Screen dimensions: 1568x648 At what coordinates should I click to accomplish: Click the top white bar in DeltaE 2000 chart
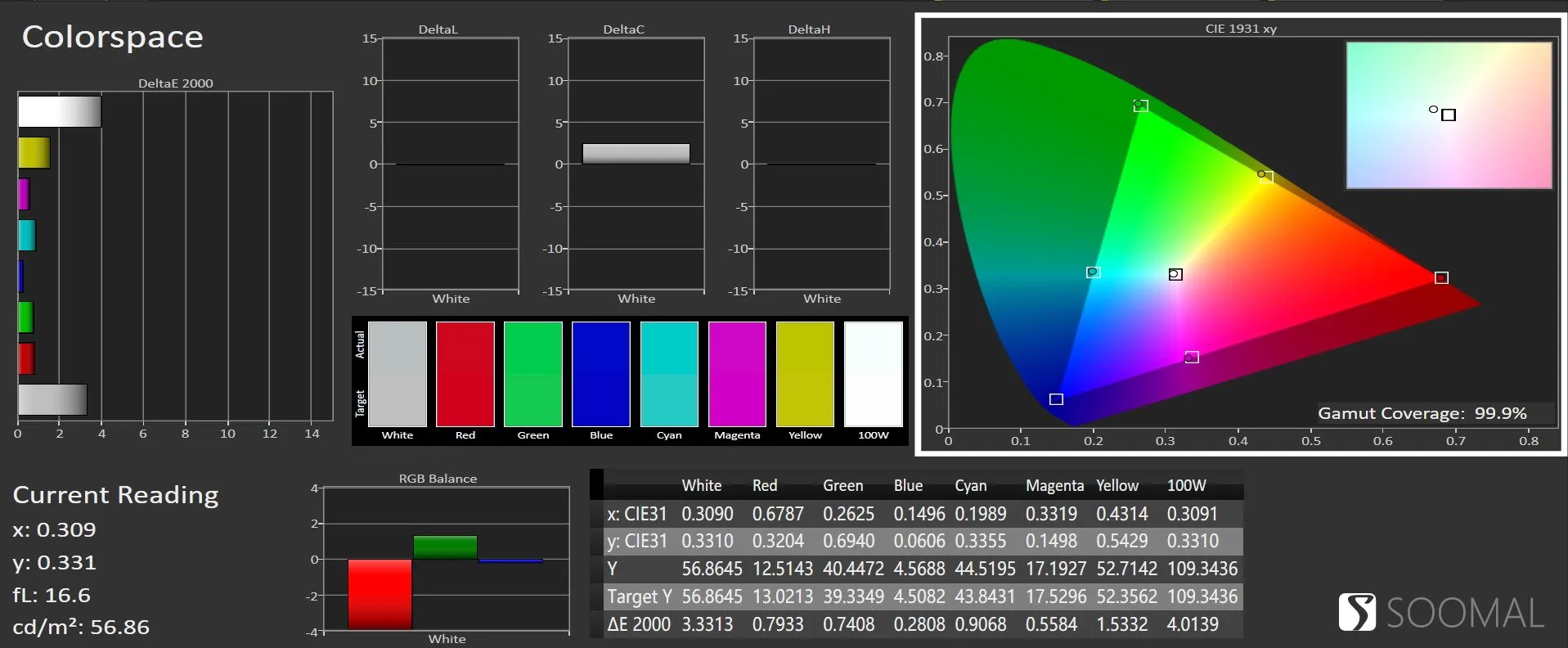point(60,111)
